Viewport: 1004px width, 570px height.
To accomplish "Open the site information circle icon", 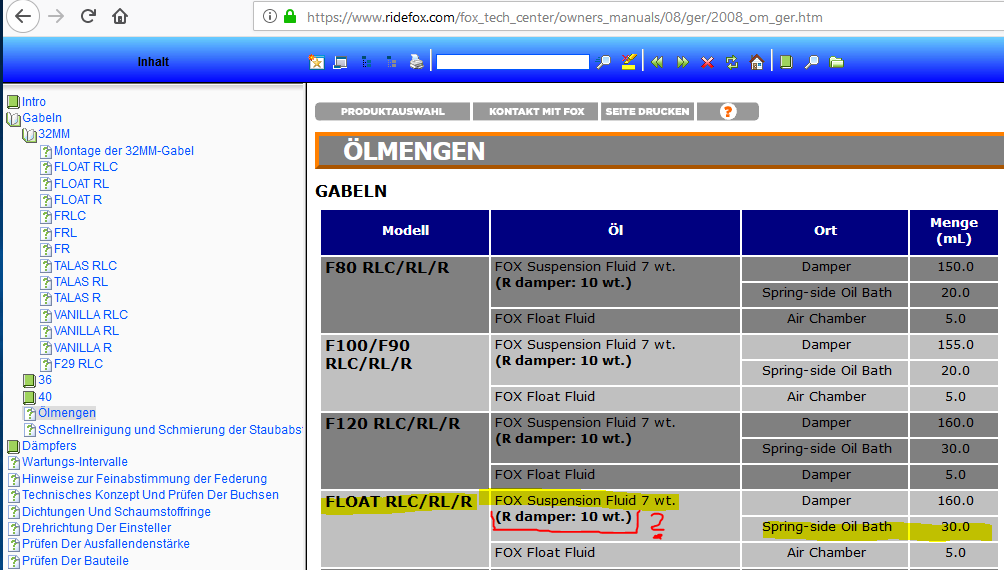I will pyautogui.click(x=270, y=17).
